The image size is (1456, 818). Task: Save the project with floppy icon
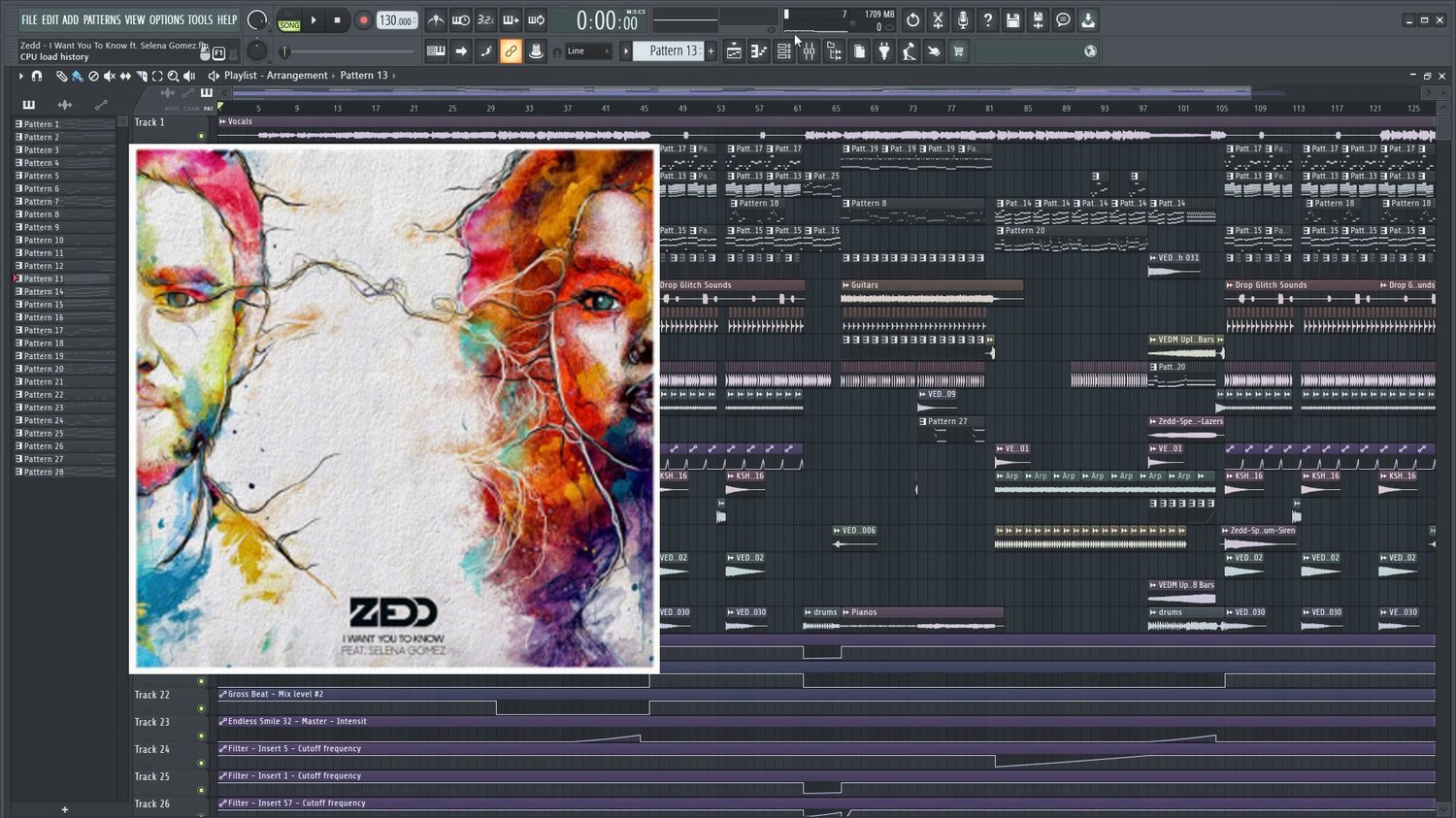click(1013, 19)
